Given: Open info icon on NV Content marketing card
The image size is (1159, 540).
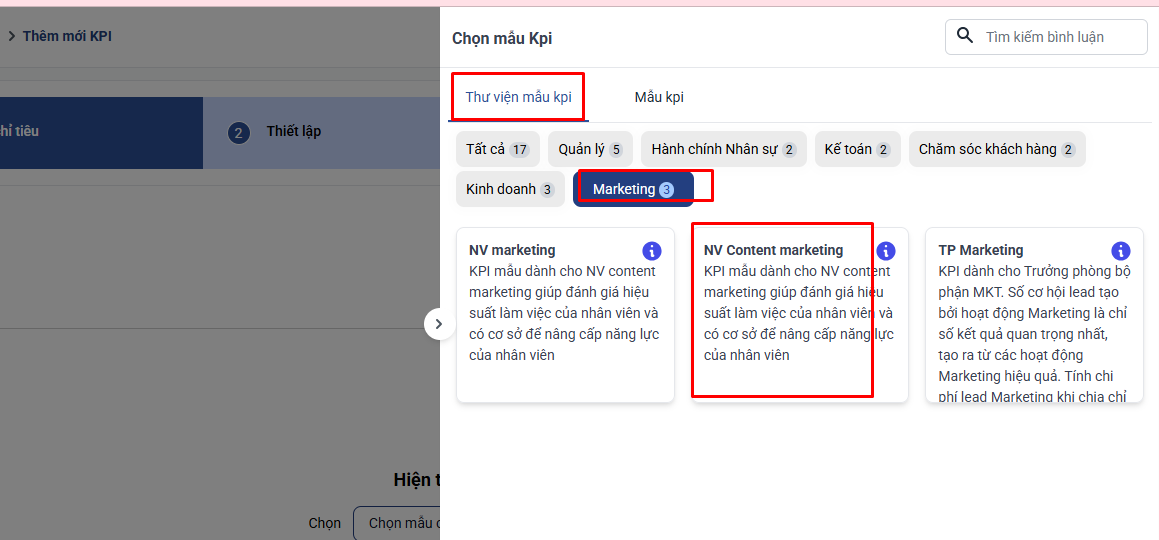Looking at the screenshot, I should tap(886, 251).
